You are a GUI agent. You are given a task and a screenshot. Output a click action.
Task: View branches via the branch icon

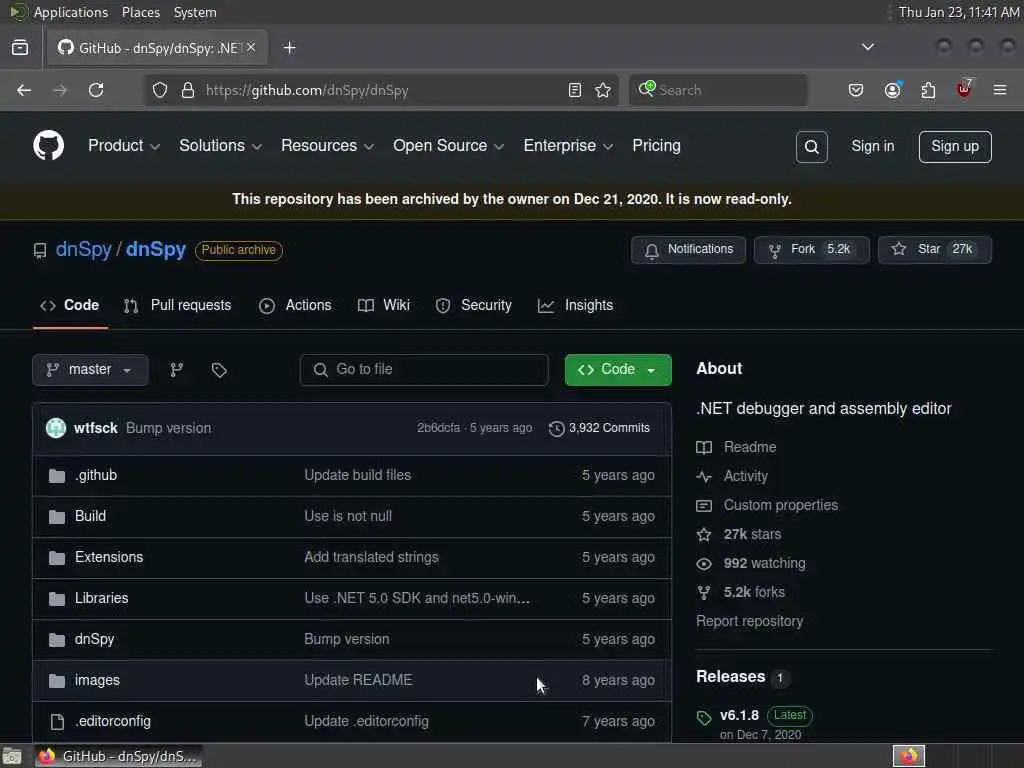[x=176, y=370]
